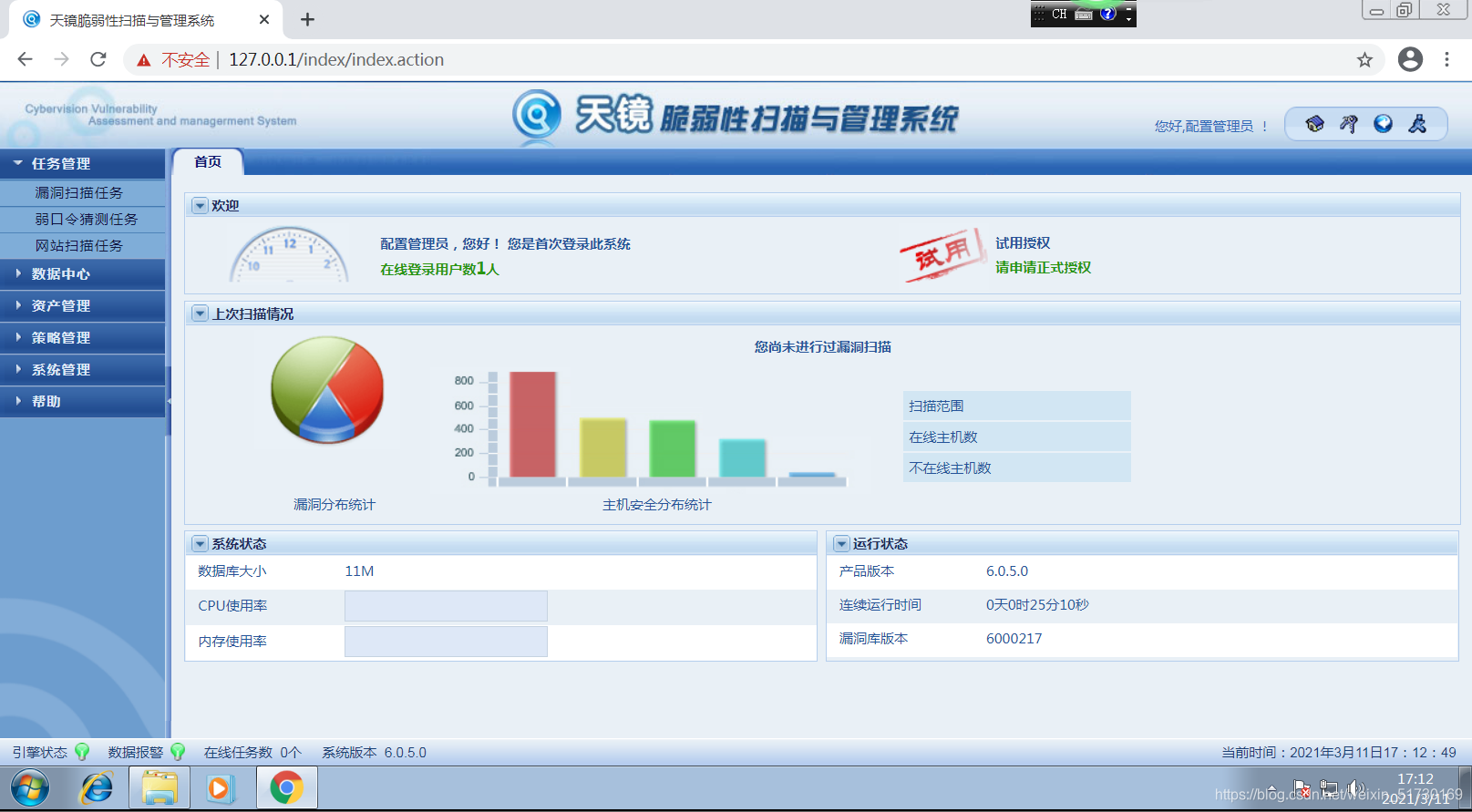
Task: Click the tray network icon
Action: click(x=1330, y=788)
